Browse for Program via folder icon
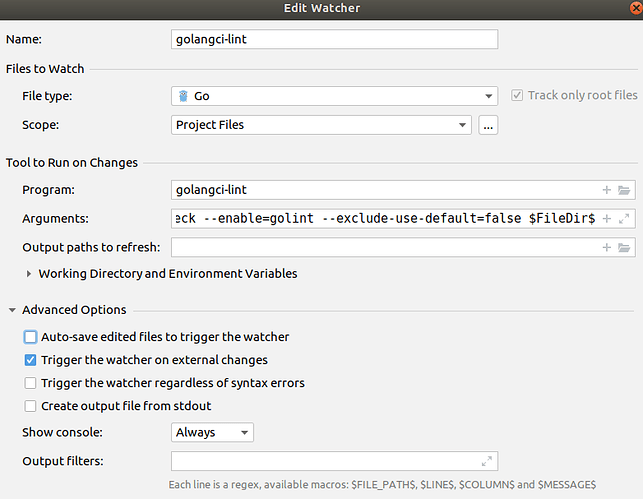The height and width of the screenshot is (499, 643). coord(624,190)
